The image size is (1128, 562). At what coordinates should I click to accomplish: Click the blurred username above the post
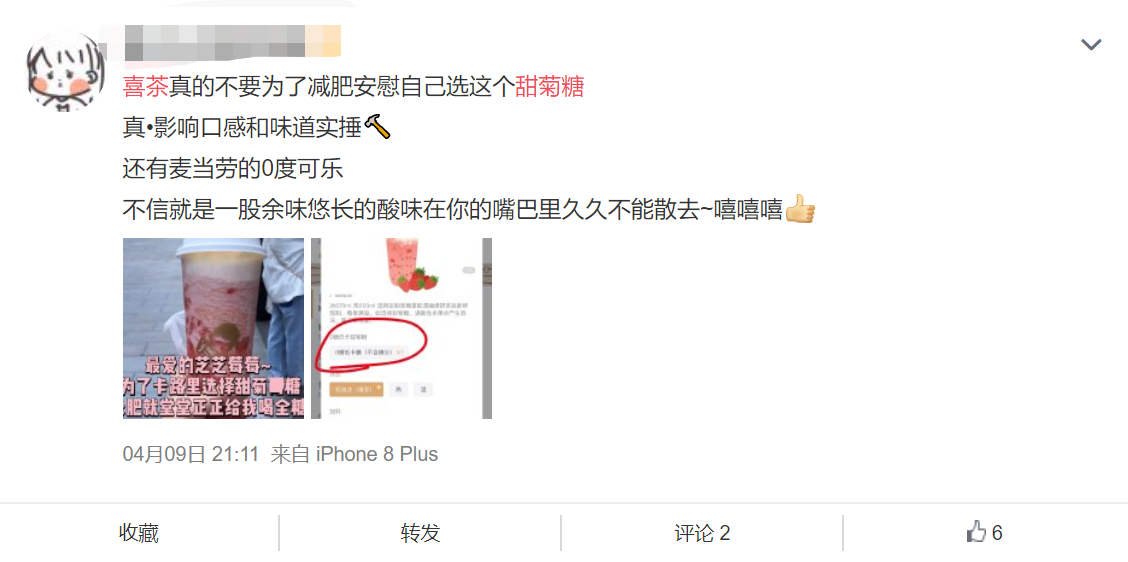(232, 42)
